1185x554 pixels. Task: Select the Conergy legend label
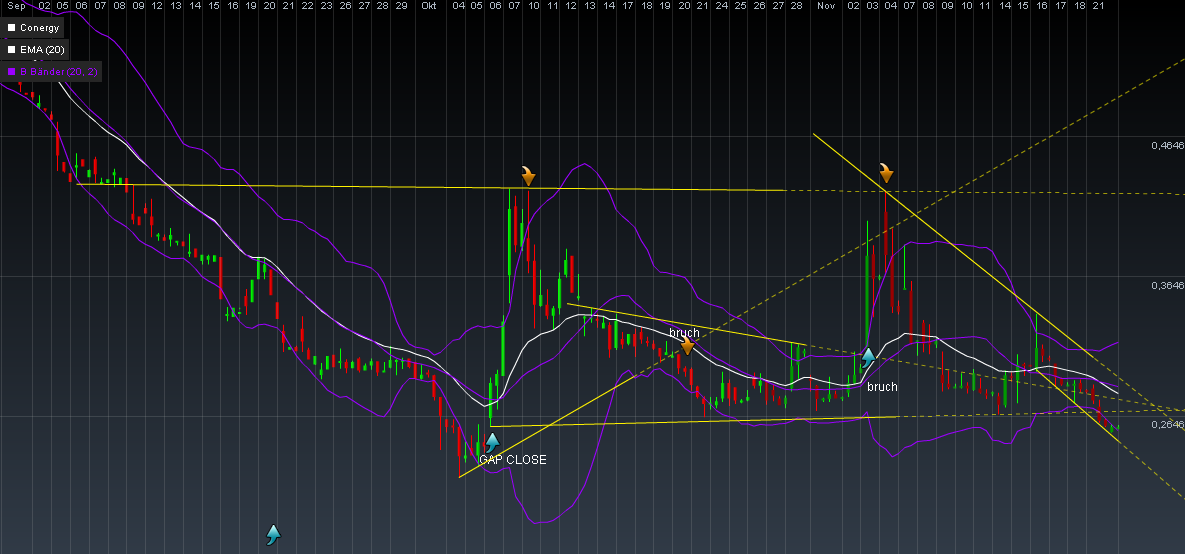pos(40,28)
